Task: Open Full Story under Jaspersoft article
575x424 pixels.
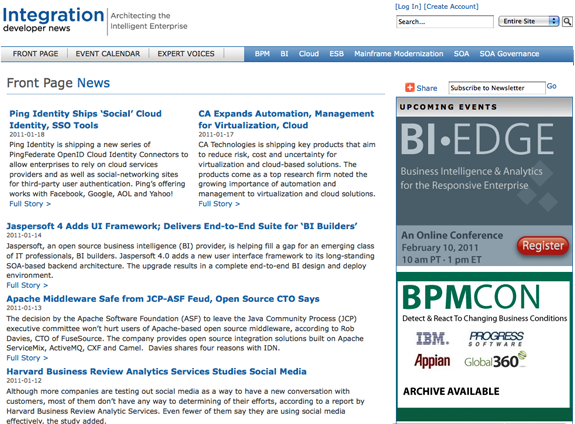Action: (x=27, y=285)
